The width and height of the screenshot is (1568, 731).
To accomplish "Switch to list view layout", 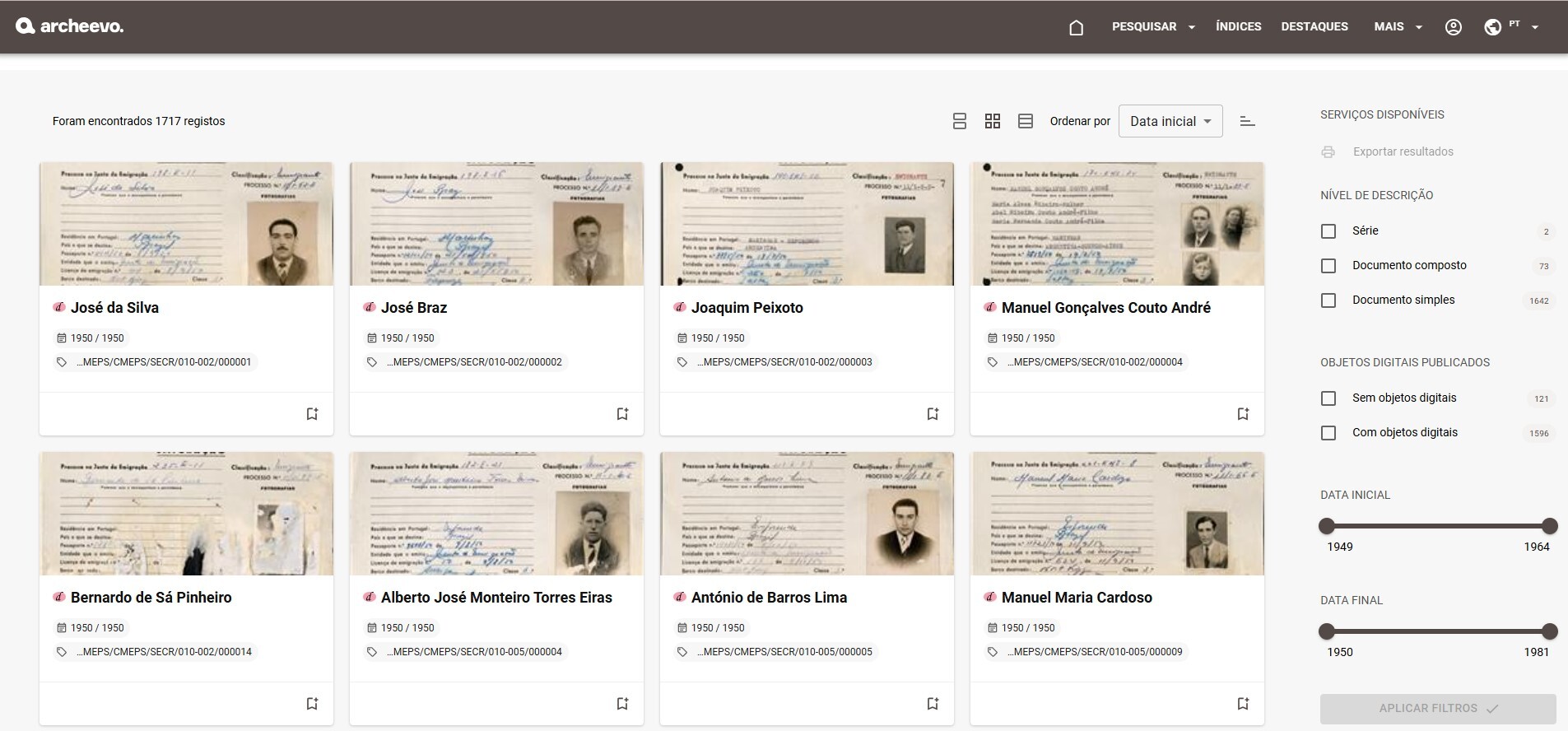I will pyautogui.click(x=960, y=122).
